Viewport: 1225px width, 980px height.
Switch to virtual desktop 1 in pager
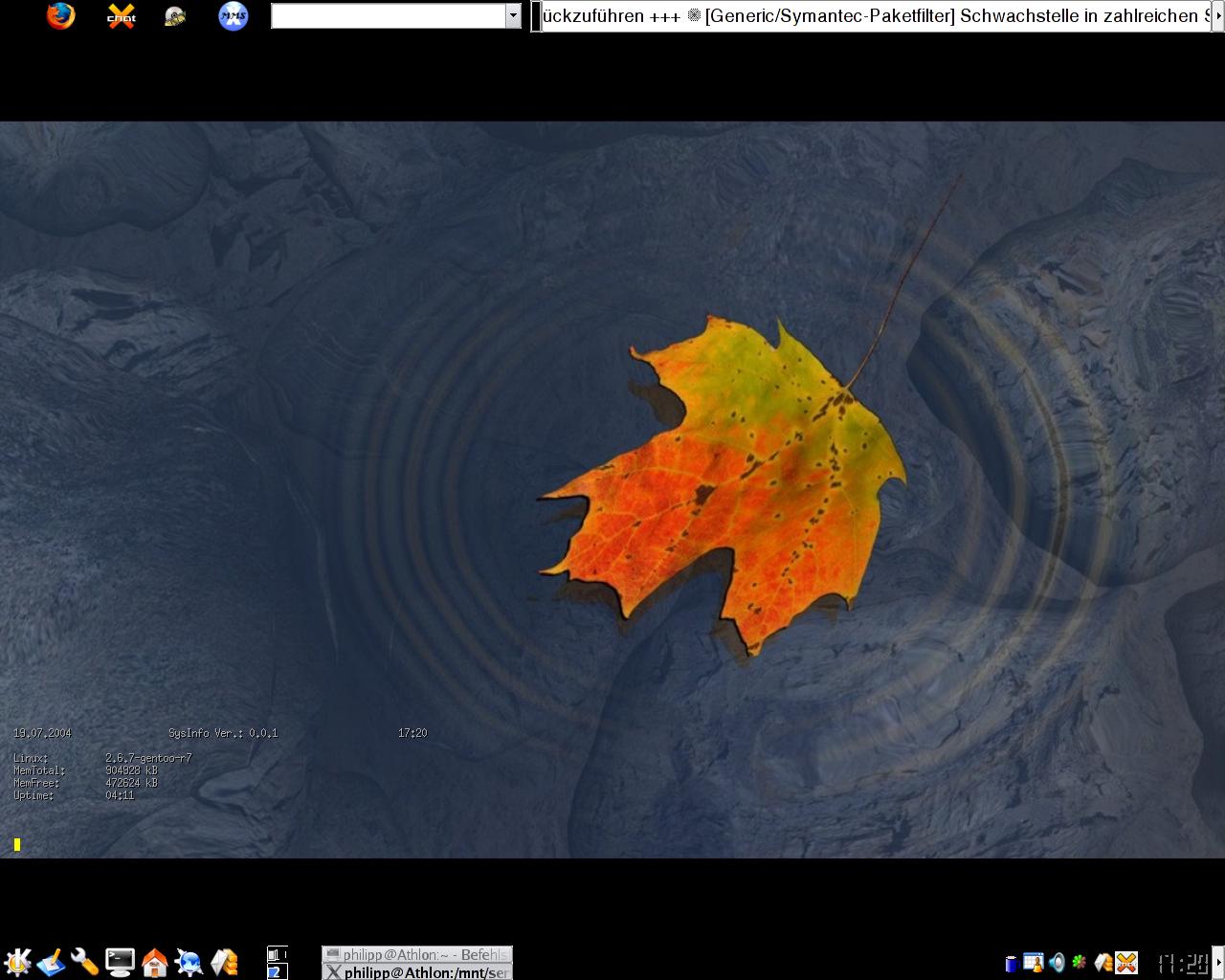coord(277,954)
